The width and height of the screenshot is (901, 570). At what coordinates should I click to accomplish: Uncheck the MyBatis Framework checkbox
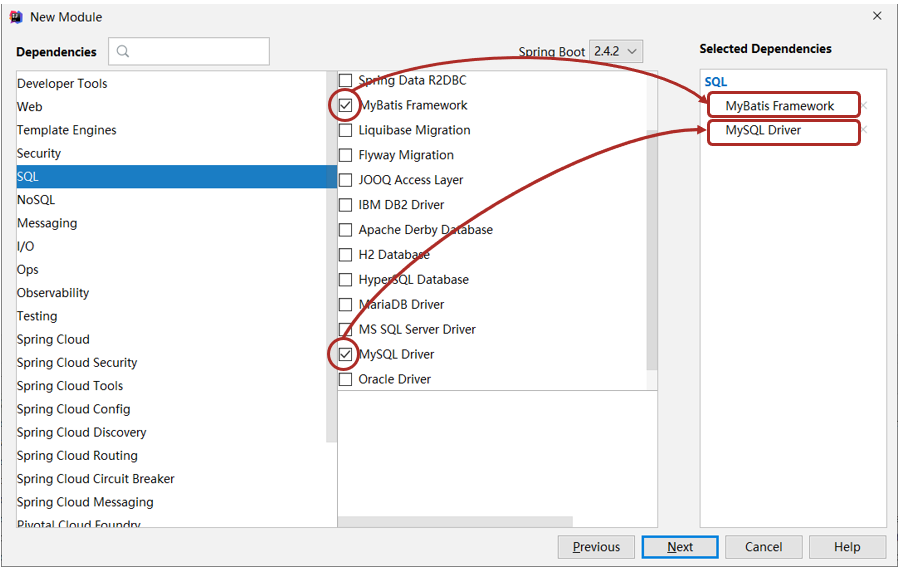(345, 105)
